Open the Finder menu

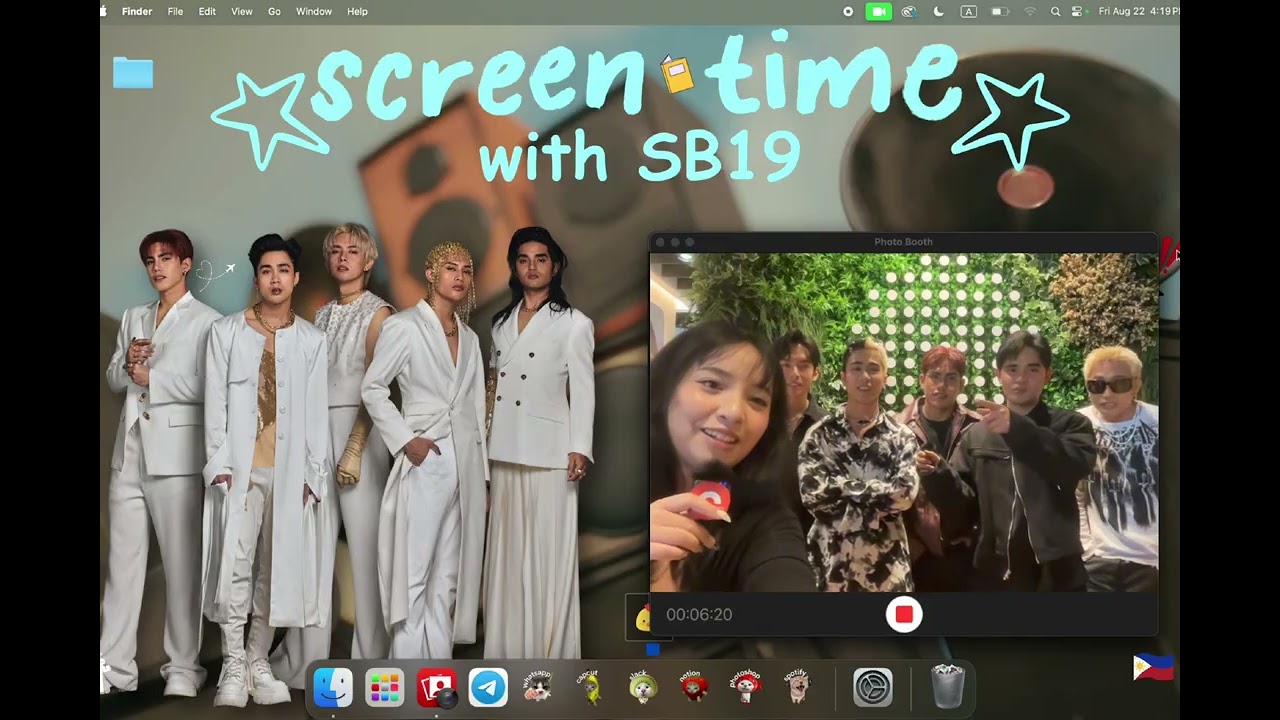coord(137,11)
